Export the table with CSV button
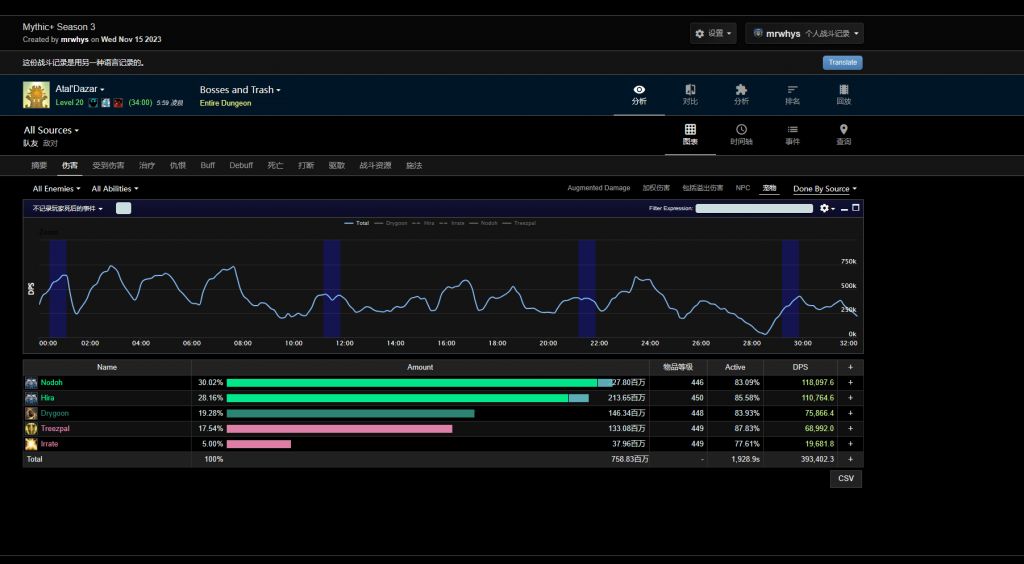1024x564 pixels. [845, 478]
